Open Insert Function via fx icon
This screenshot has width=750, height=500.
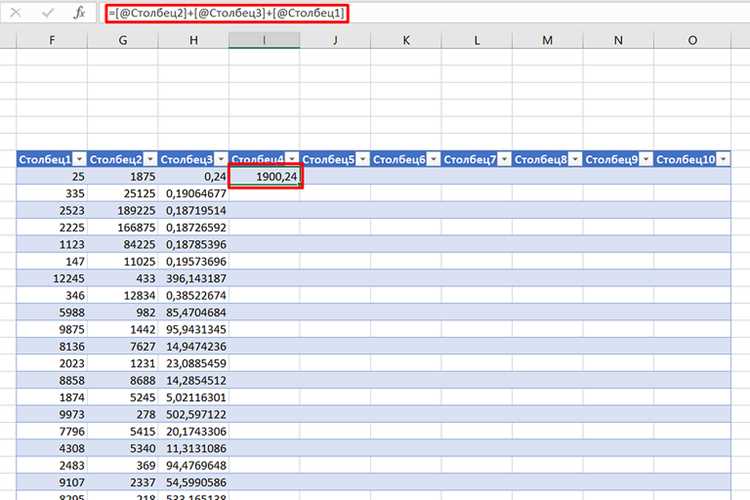(x=79, y=13)
